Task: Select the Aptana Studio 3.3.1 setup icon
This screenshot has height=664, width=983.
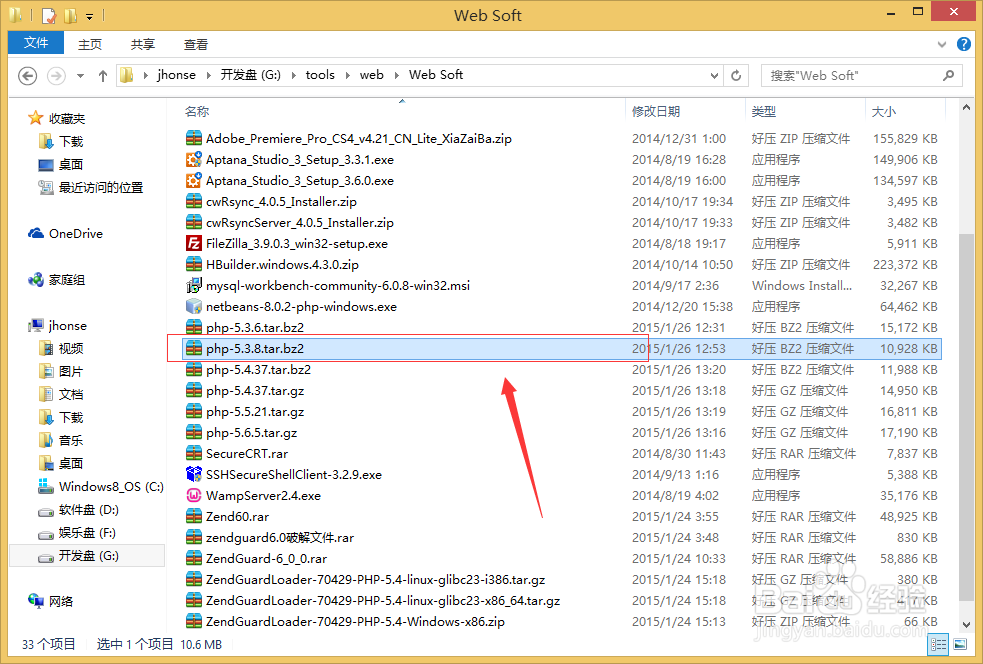Action: pos(194,159)
